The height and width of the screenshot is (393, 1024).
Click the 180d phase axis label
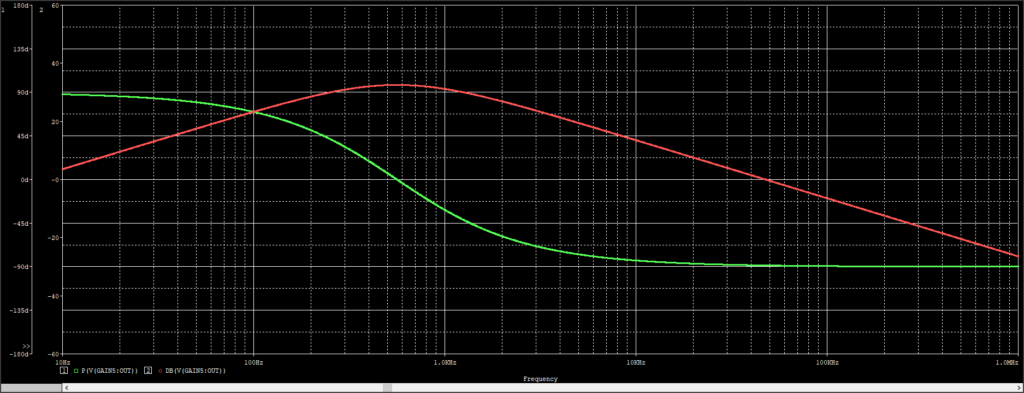click(x=22, y=5)
